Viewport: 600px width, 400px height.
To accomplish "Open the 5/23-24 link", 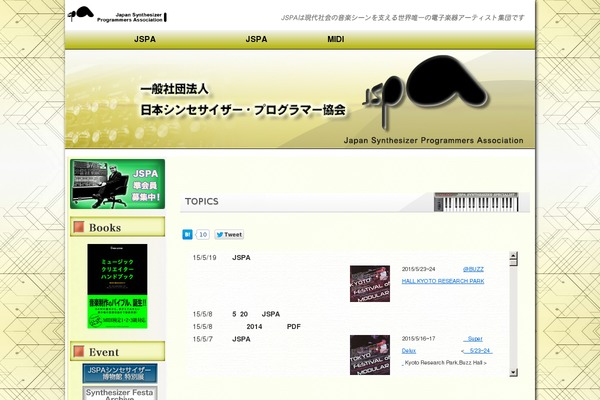I will [478, 351].
